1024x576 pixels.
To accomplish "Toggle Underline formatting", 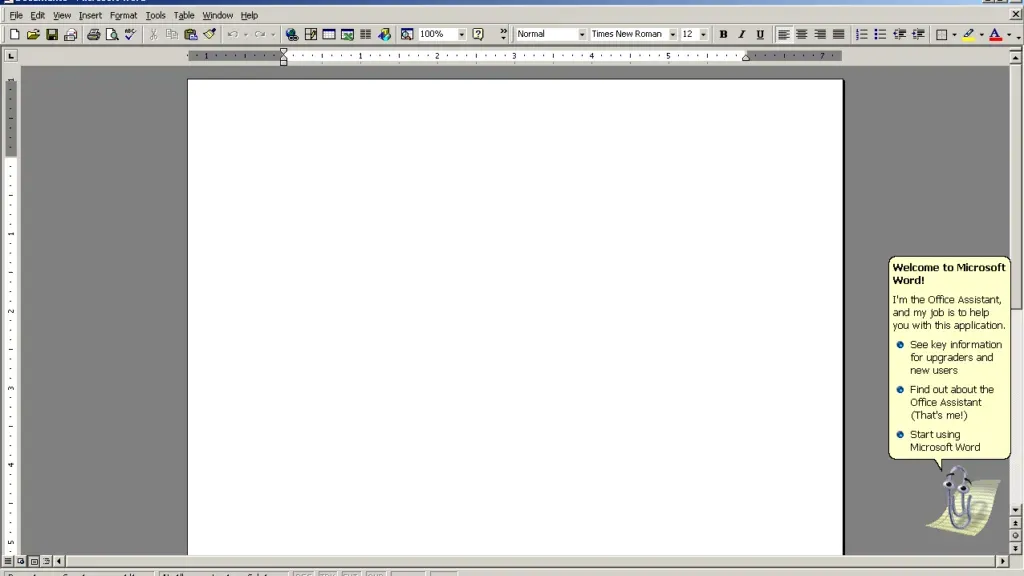I will (x=760, y=35).
